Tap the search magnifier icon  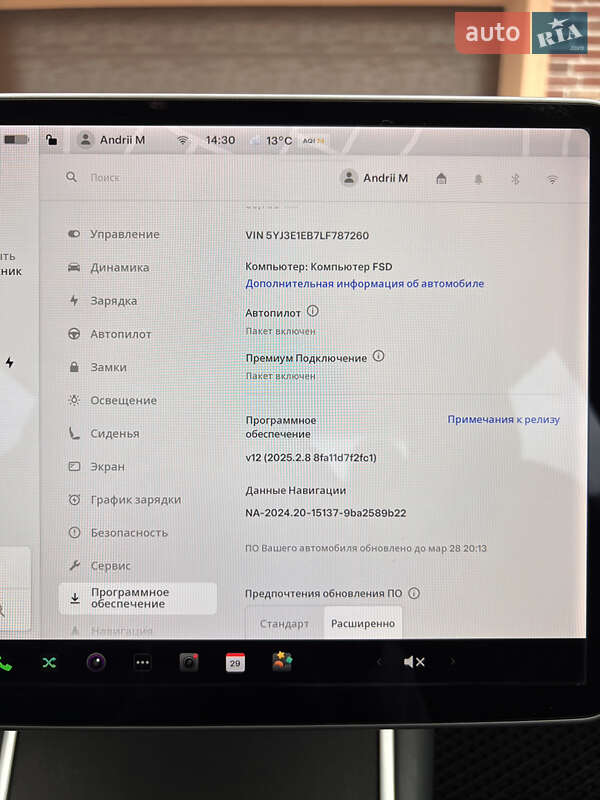click(x=71, y=177)
